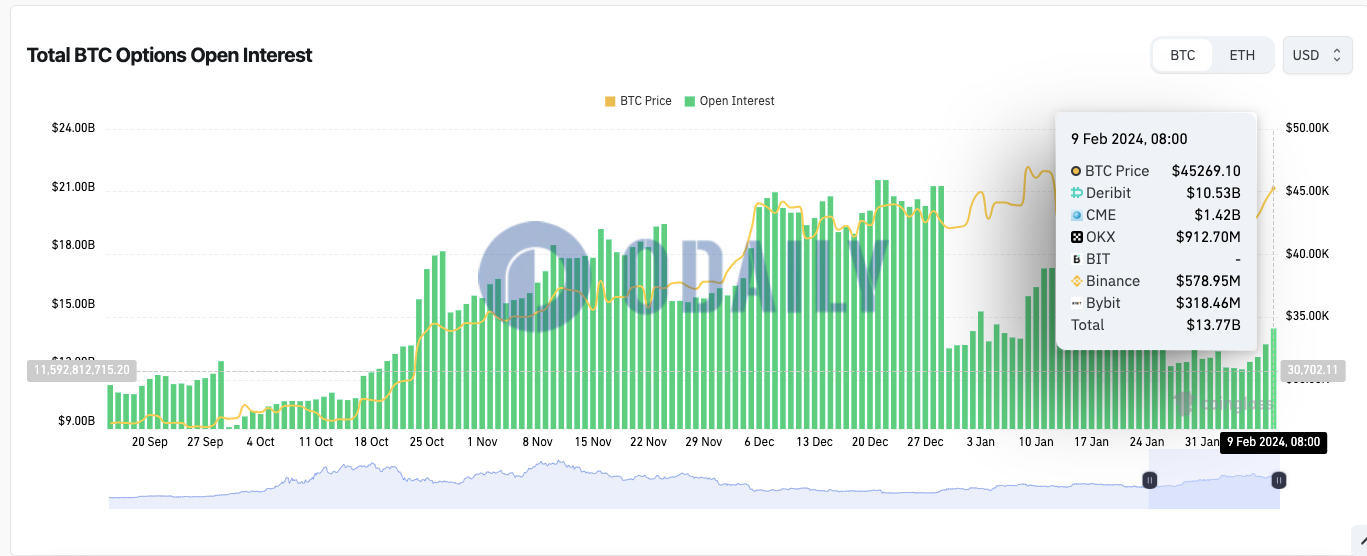
Task: Grab the left range slider handle
Action: 1150,480
